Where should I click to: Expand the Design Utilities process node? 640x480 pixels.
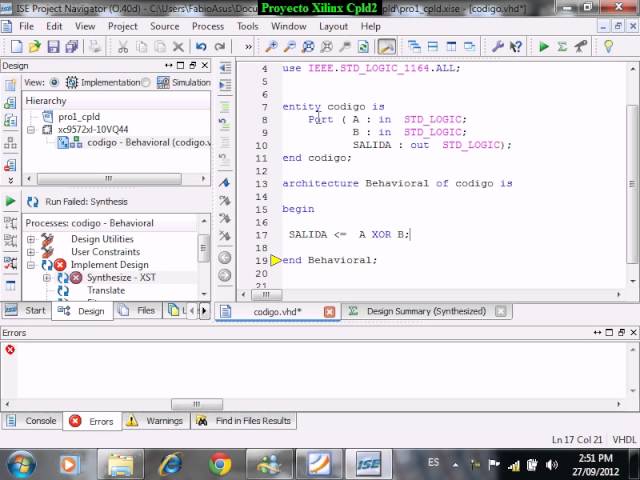coord(31,239)
